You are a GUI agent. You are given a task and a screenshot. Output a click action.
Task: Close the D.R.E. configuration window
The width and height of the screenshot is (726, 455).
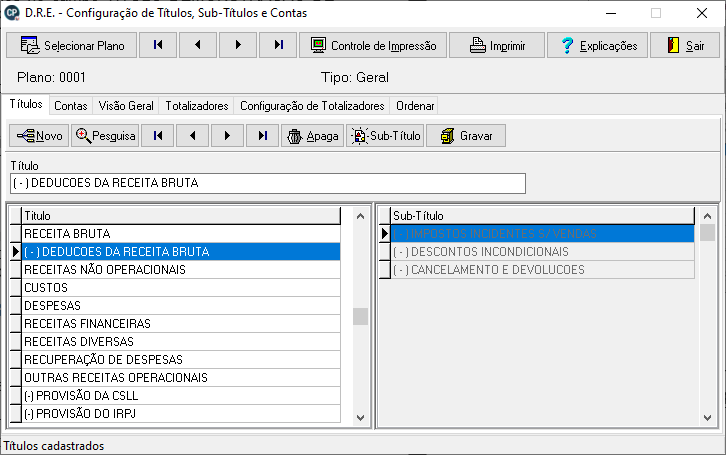tap(702, 13)
